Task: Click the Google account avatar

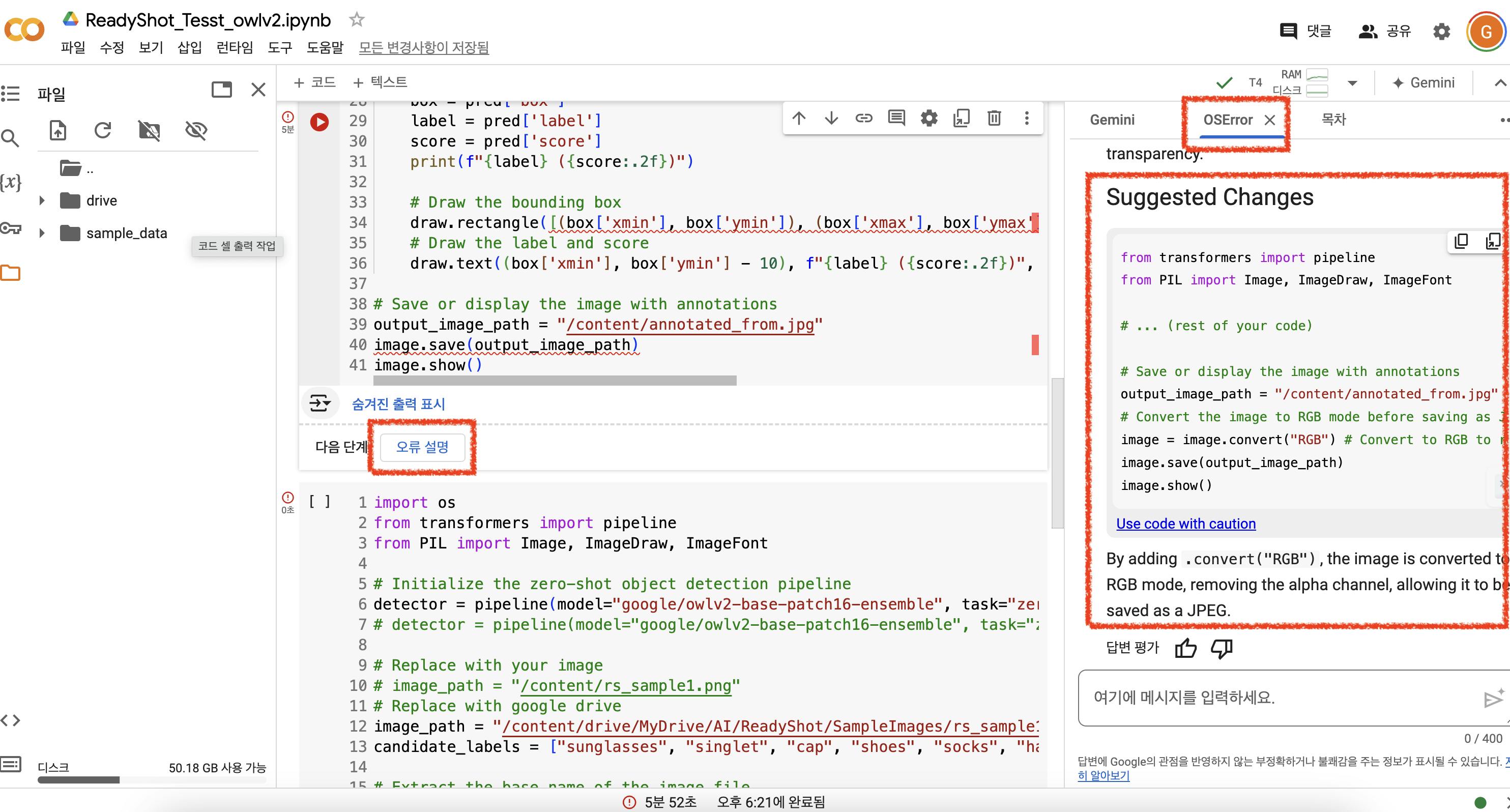Action: pos(1486,31)
